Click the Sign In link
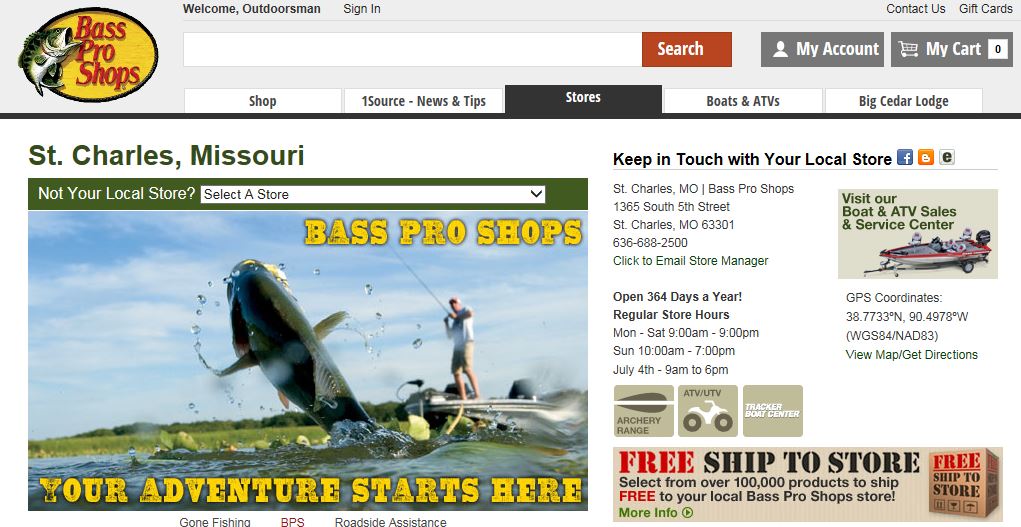 tap(362, 8)
